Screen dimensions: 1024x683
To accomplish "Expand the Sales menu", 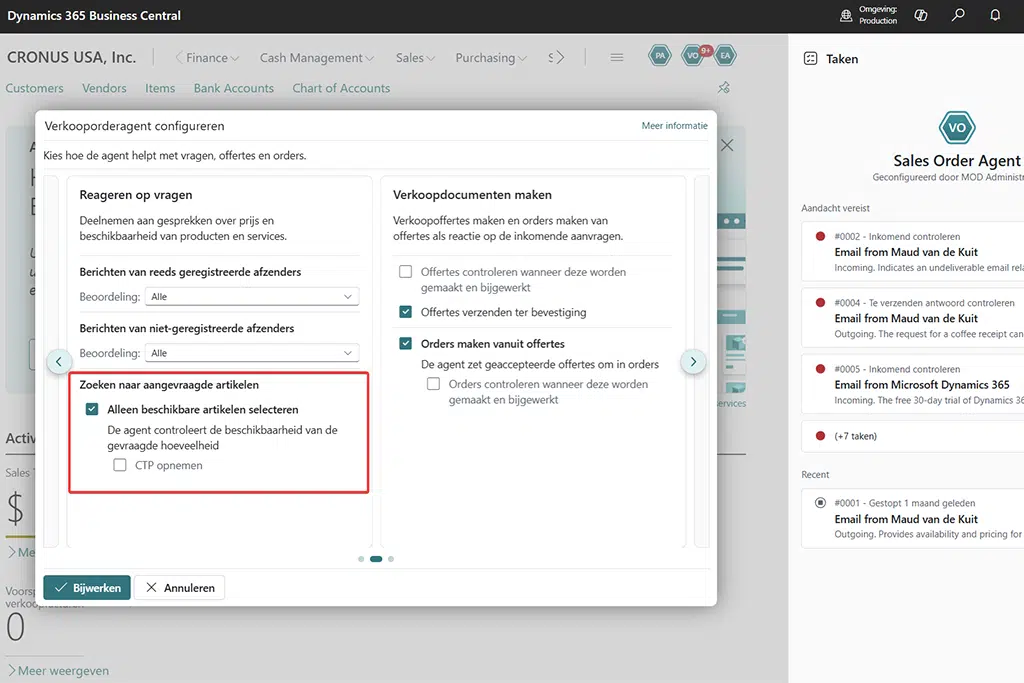I will click(x=415, y=57).
